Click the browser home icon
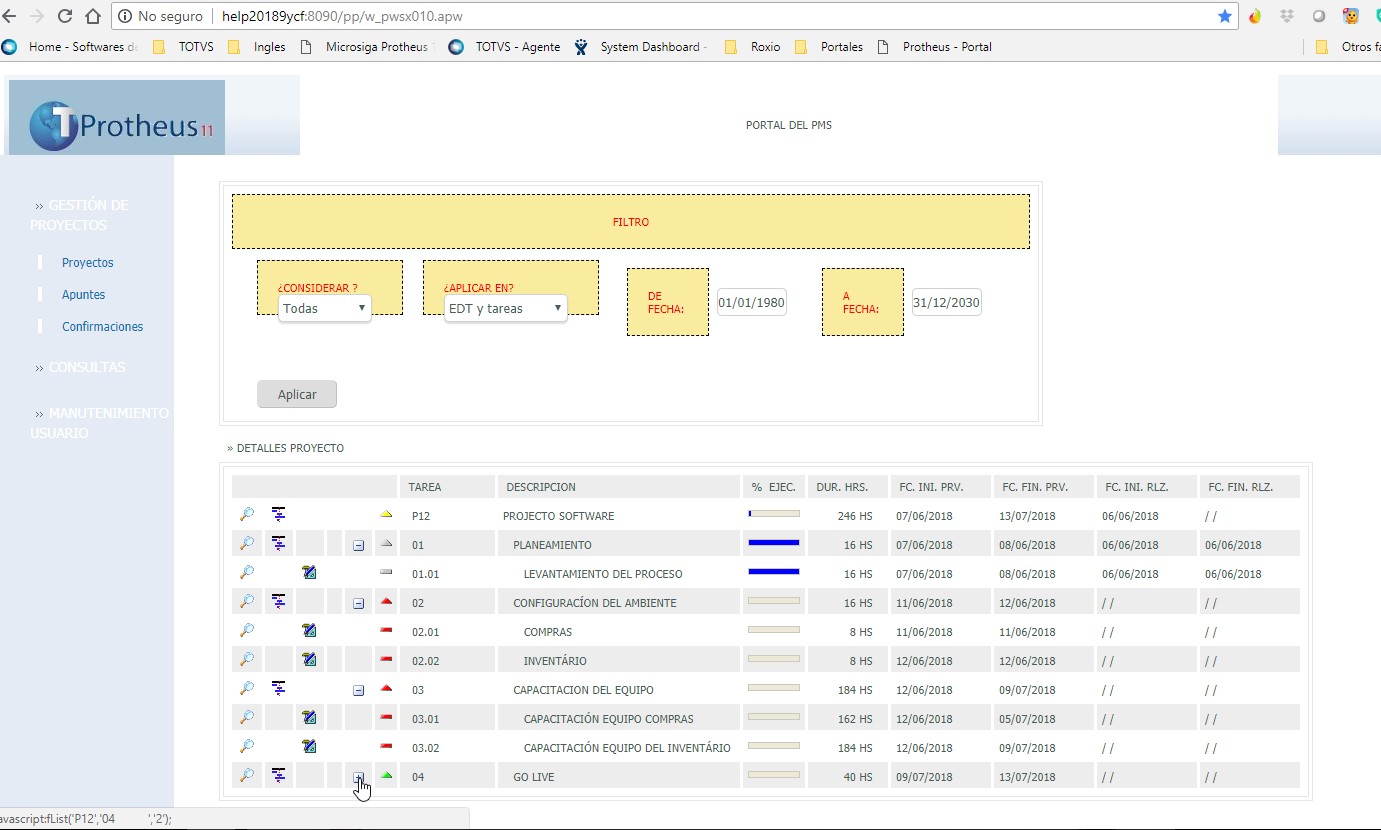The image size is (1381, 830). [93, 16]
